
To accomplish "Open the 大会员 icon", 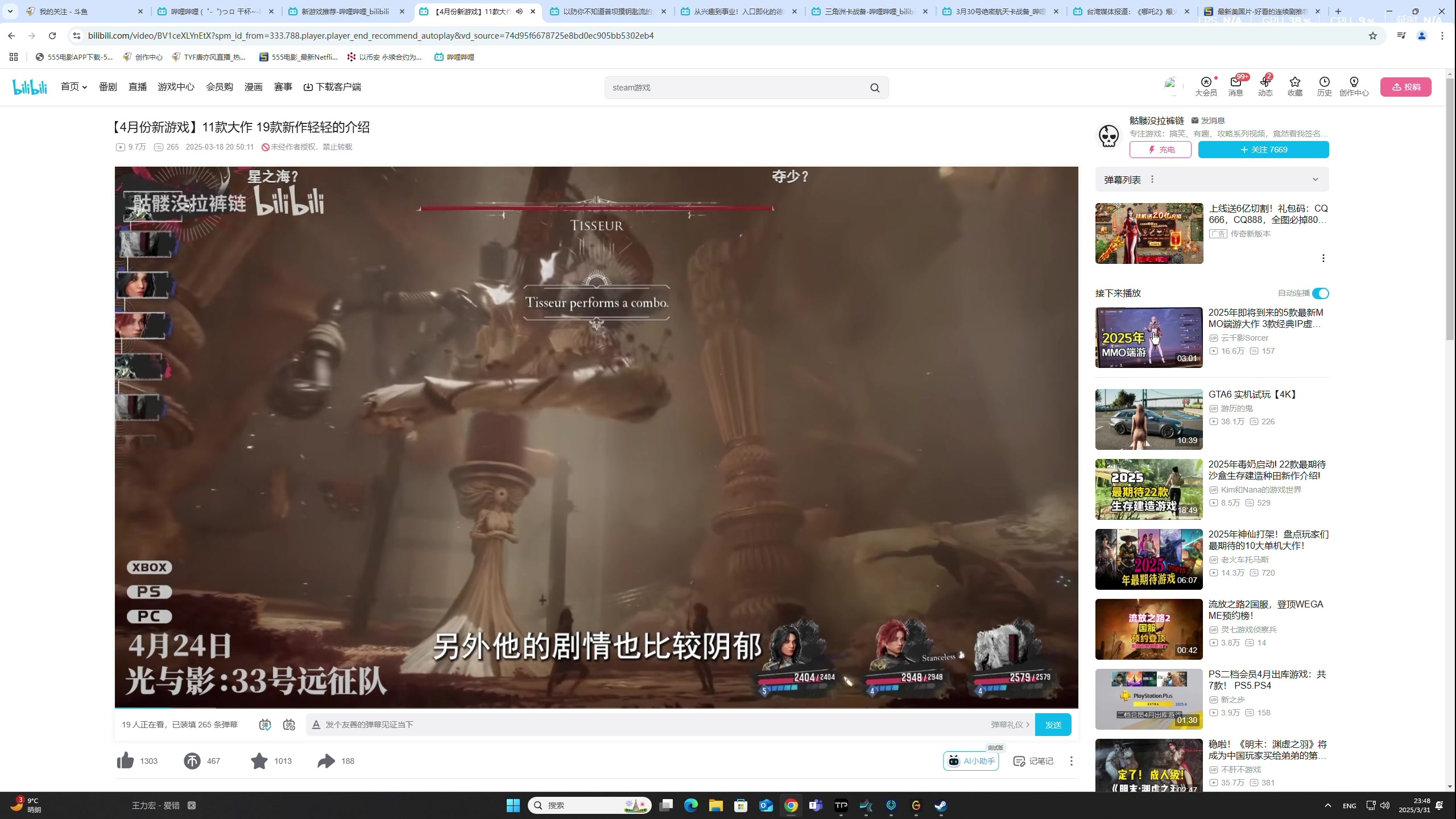I will click(x=1206, y=86).
